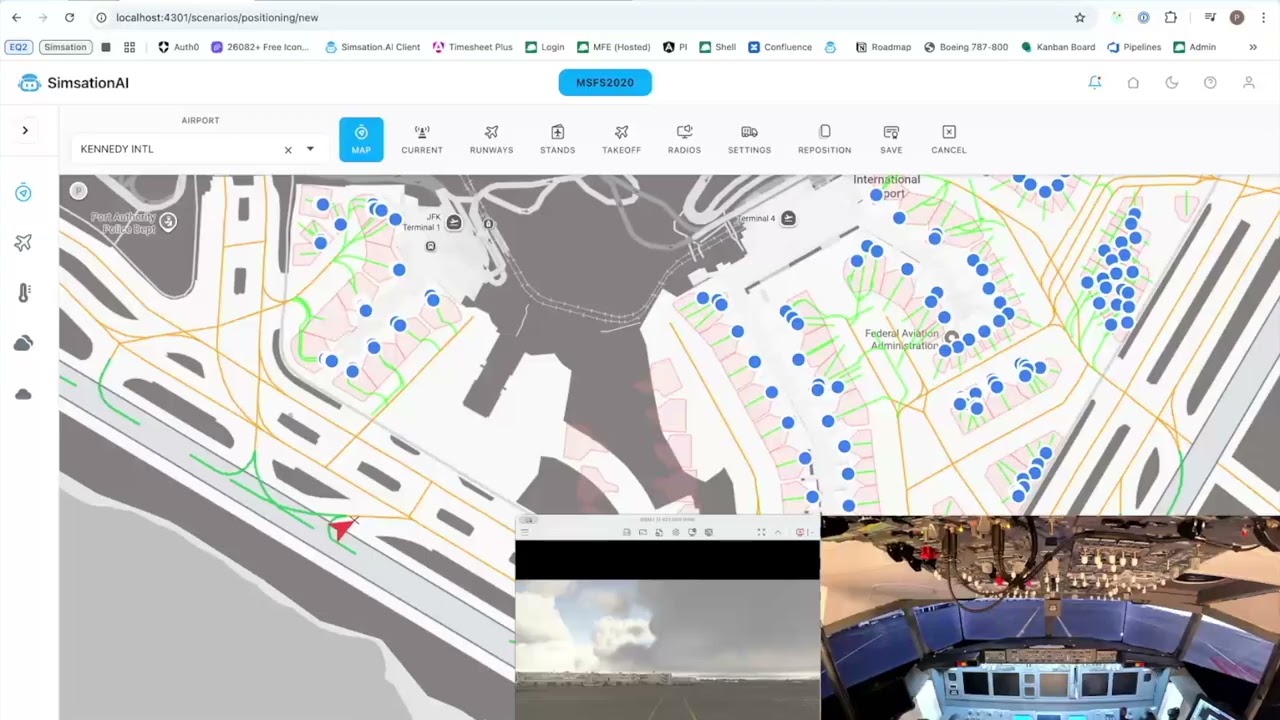The height and width of the screenshot is (720, 1280).
Task: Open the Timesheet Plus bookmark
Action: 473,47
